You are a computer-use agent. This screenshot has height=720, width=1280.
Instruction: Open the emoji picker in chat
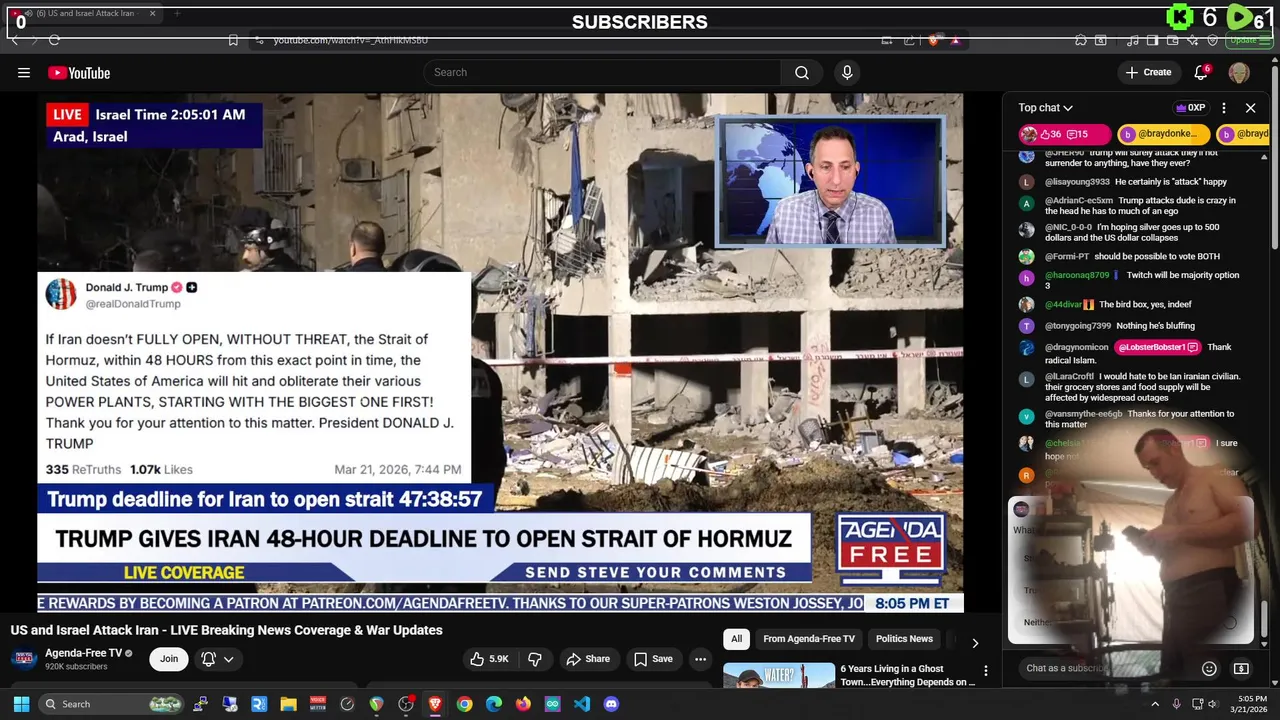1209,668
